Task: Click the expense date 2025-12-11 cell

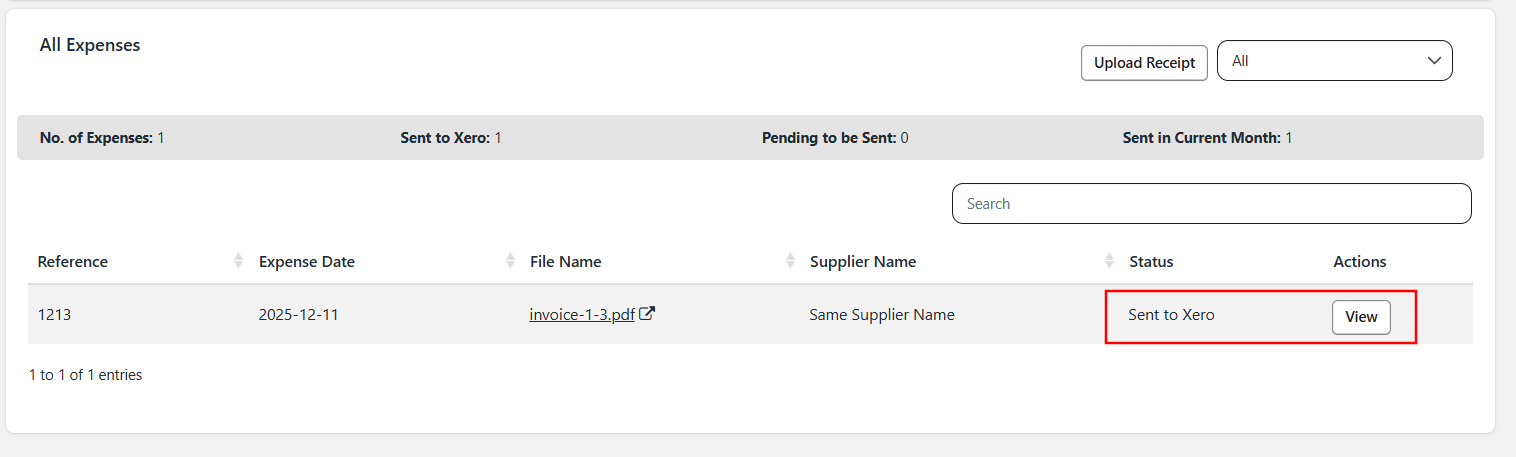Action: tap(298, 315)
